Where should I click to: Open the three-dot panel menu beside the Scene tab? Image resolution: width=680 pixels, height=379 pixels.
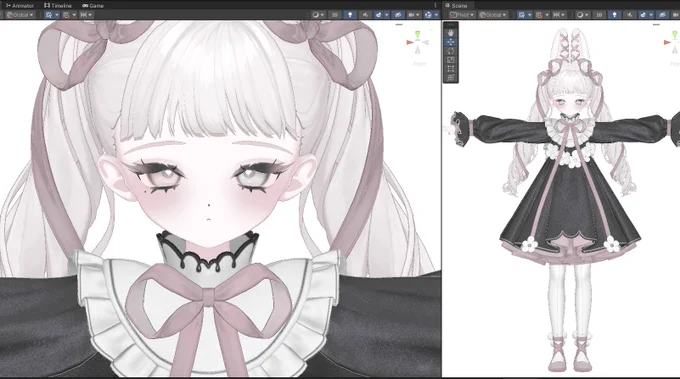[435, 5]
